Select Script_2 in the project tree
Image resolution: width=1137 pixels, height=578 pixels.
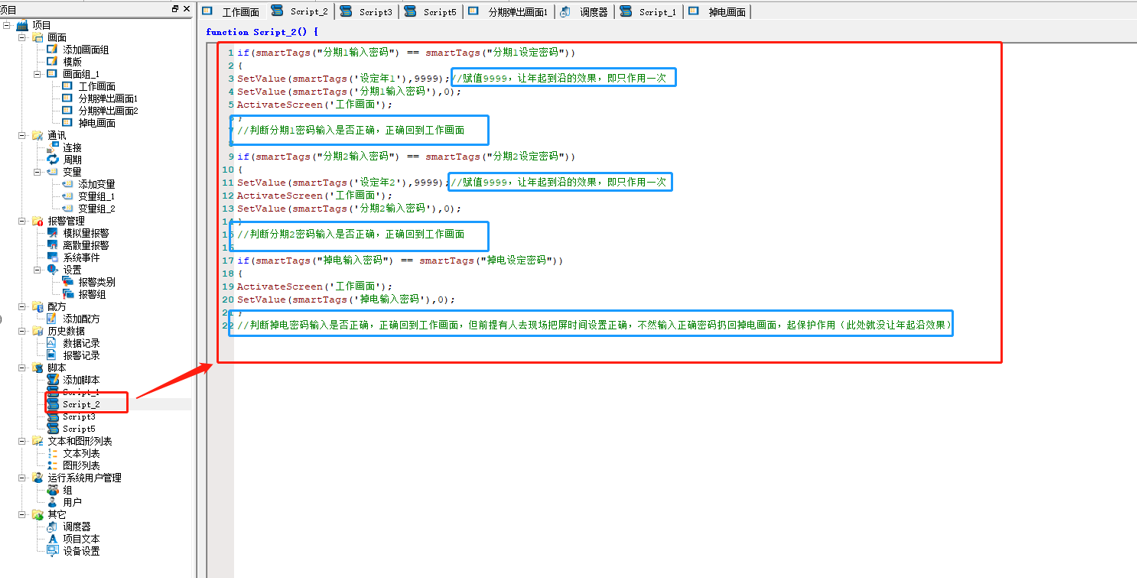pyautogui.click(x=80, y=404)
